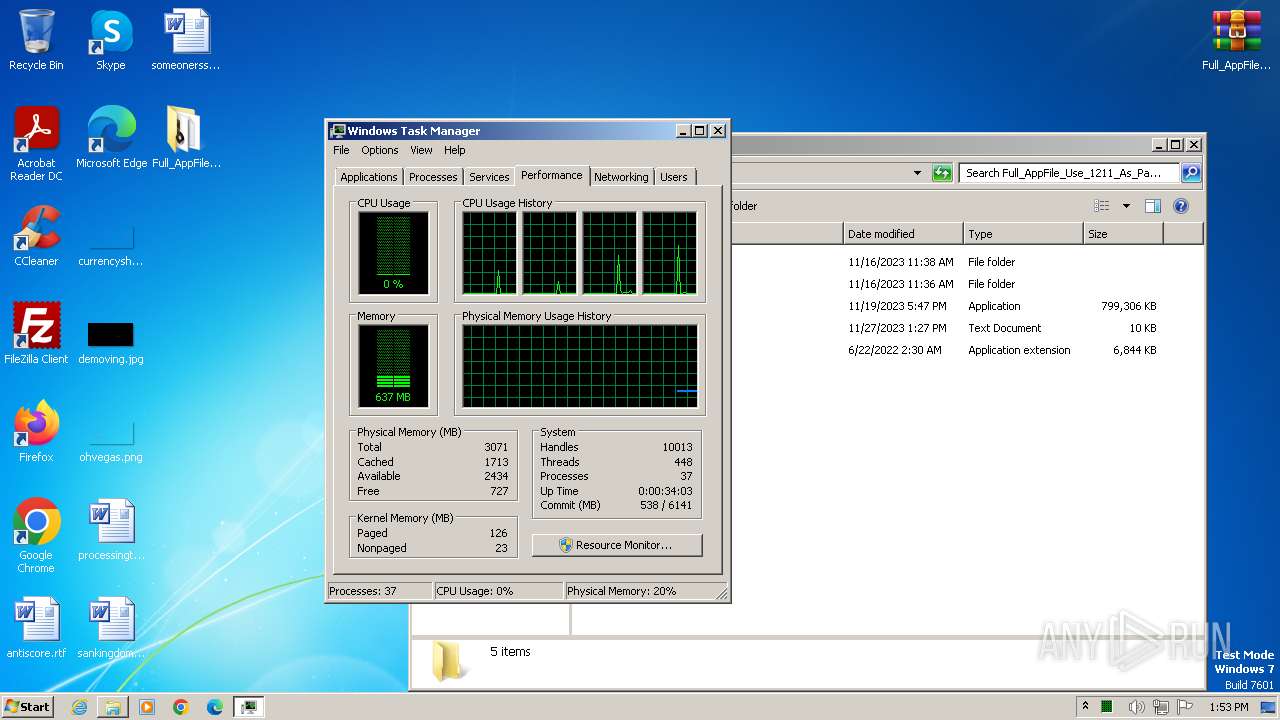The image size is (1280, 720).
Task: Open the someonerss Word document on desktop
Action: coord(186,40)
